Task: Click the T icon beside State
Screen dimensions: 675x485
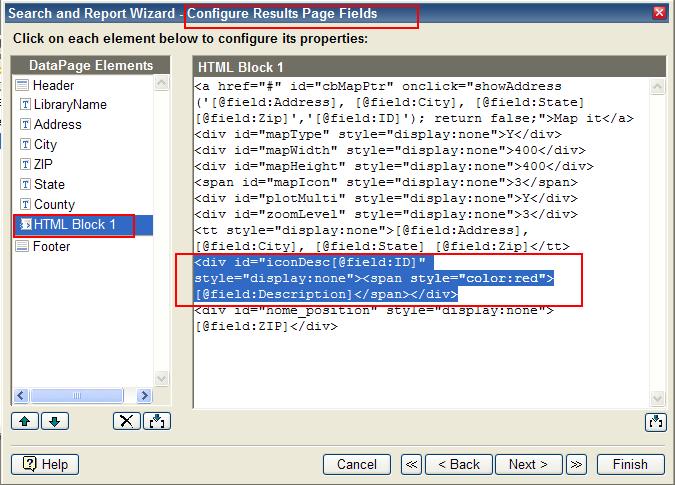Action: coord(25,184)
